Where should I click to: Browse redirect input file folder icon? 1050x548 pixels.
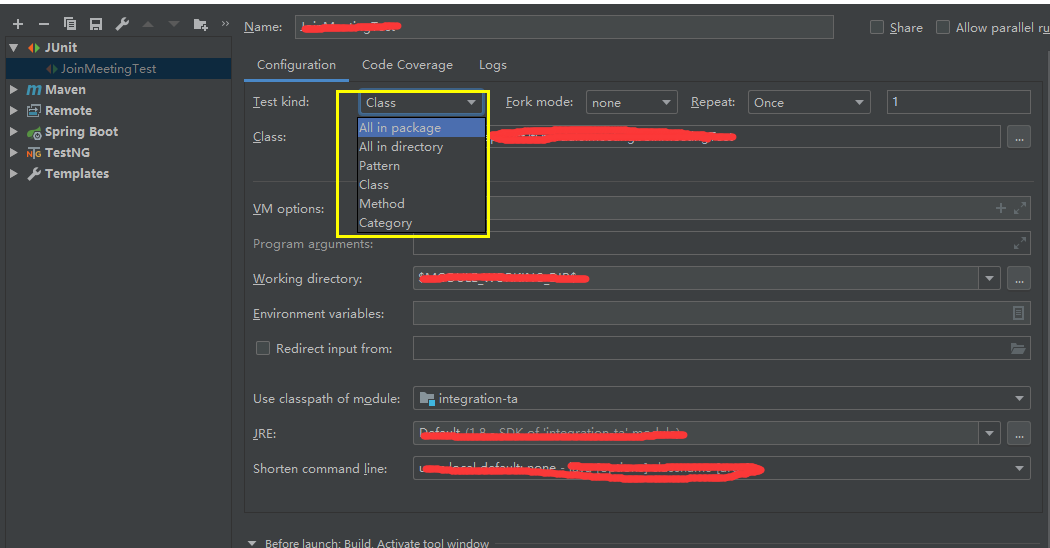[1018, 348]
